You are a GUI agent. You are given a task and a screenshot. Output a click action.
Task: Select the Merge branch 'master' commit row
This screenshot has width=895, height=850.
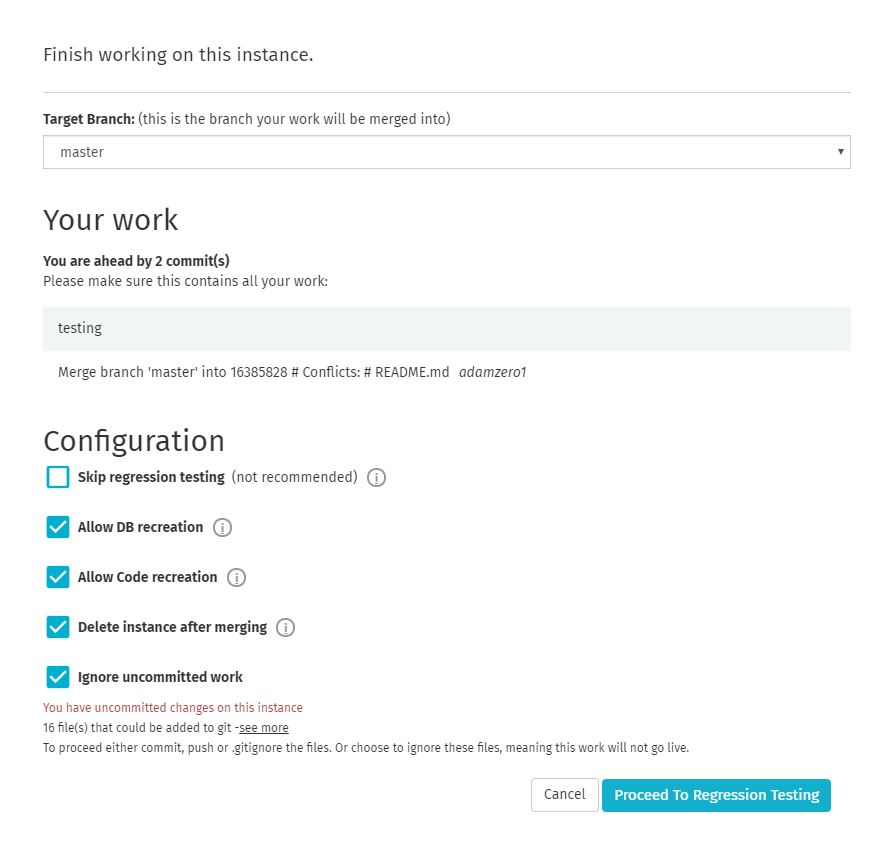pyautogui.click(x=253, y=372)
